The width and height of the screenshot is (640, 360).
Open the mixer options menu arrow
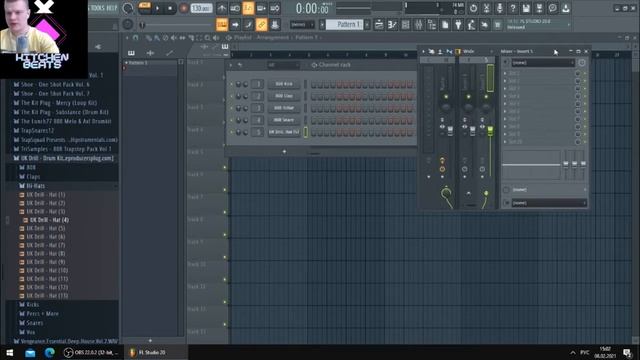(423, 51)
